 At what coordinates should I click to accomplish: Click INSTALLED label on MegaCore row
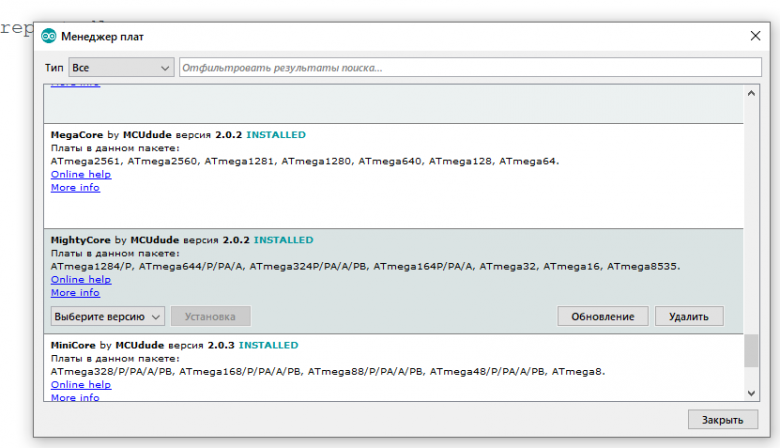pyautogui.click(x=276, y=135)
